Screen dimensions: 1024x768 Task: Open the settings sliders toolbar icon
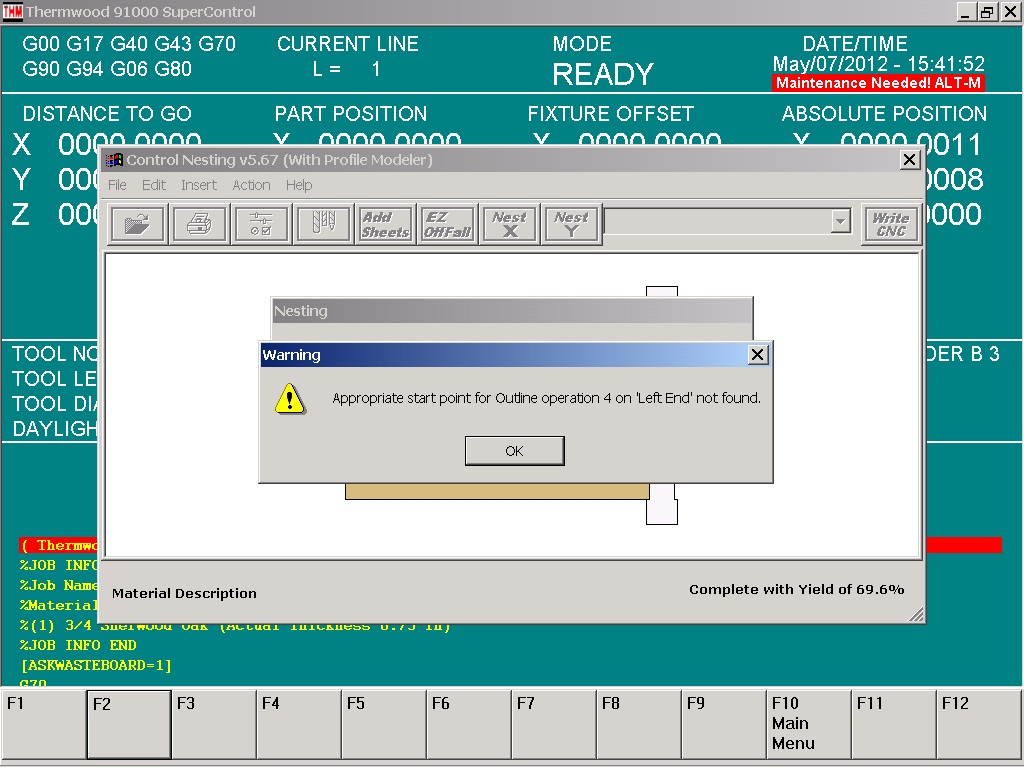[261, 224]
